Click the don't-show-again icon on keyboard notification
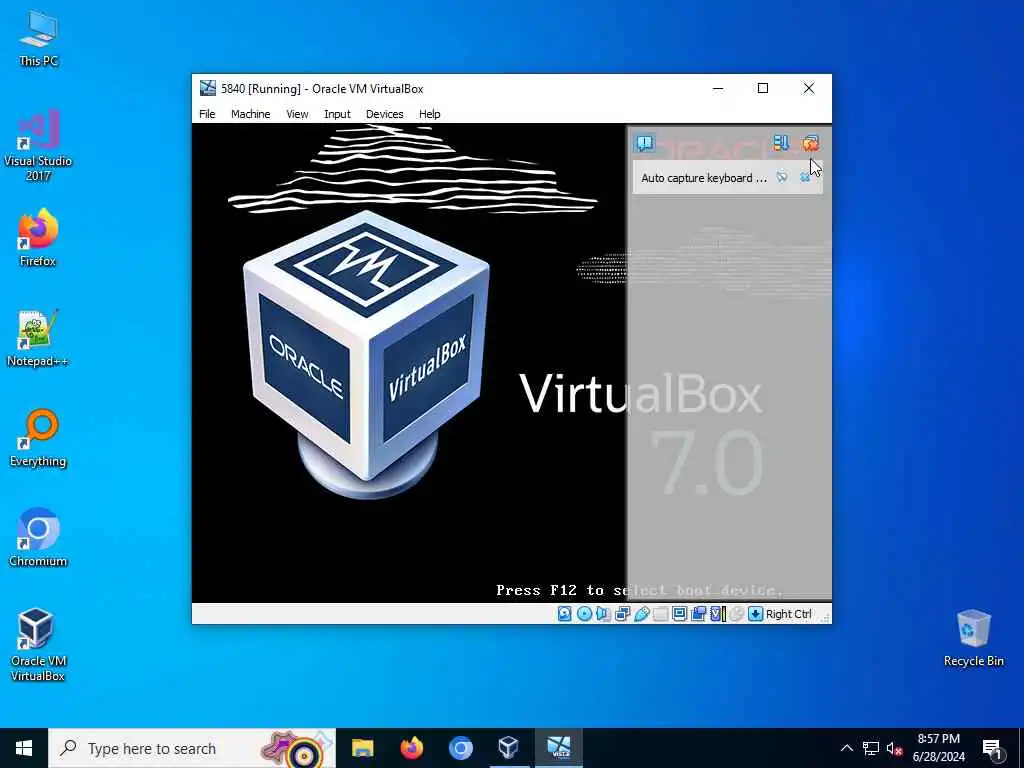Viewport: 1024px width, 768px height. 782,177
